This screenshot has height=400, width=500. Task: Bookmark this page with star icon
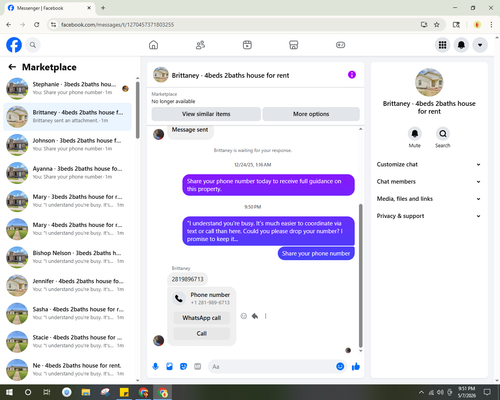point(437,25)
